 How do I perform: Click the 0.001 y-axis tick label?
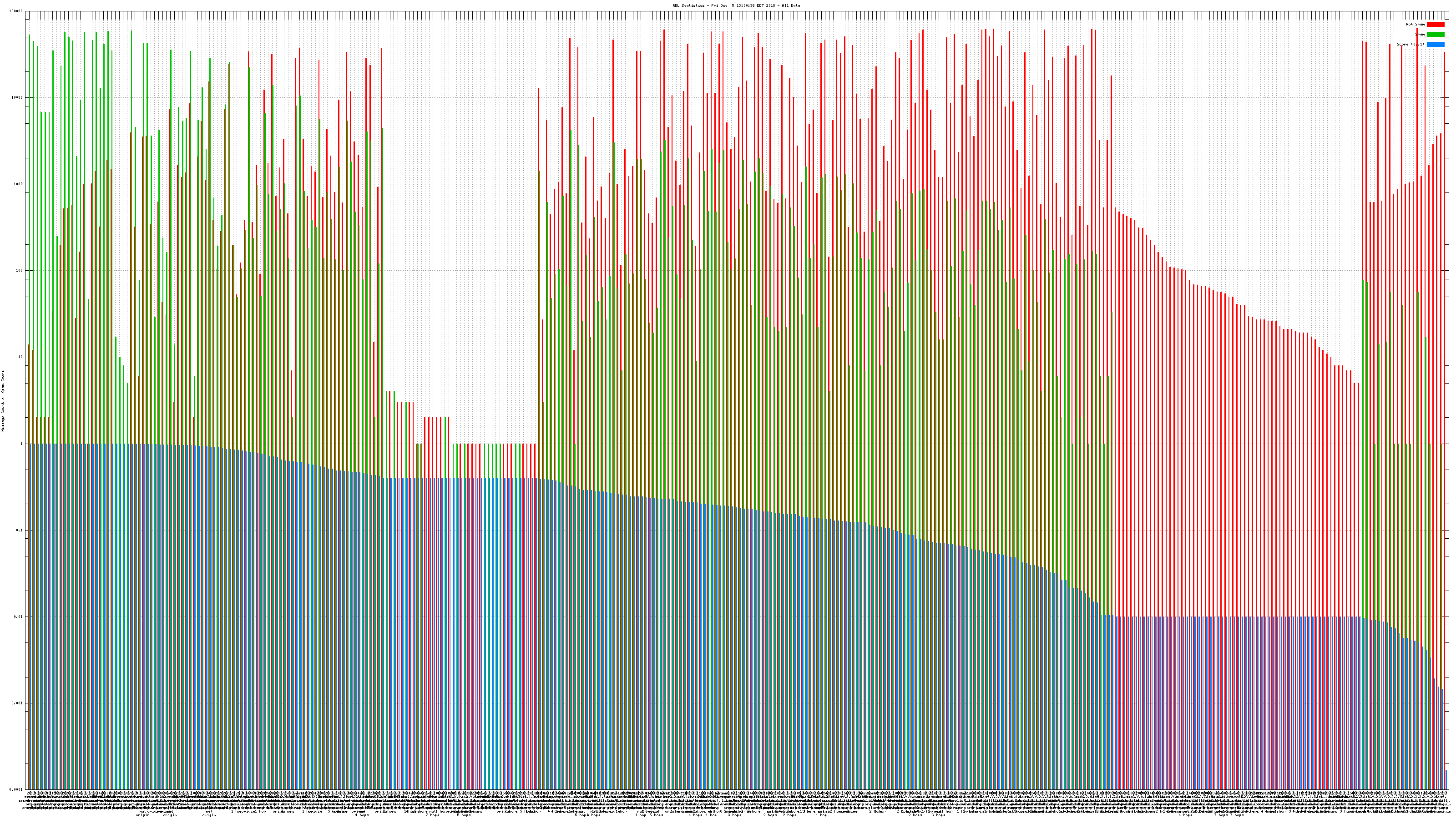pos(18,703)
